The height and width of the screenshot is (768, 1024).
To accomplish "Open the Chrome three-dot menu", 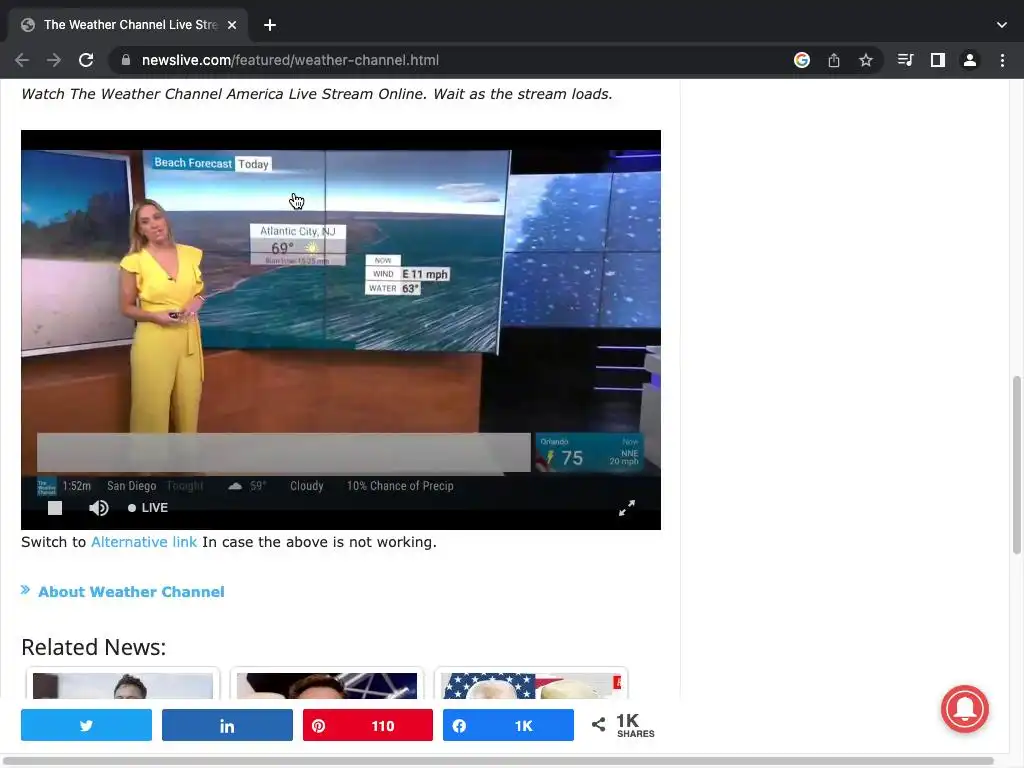I will coord(1002,60).
